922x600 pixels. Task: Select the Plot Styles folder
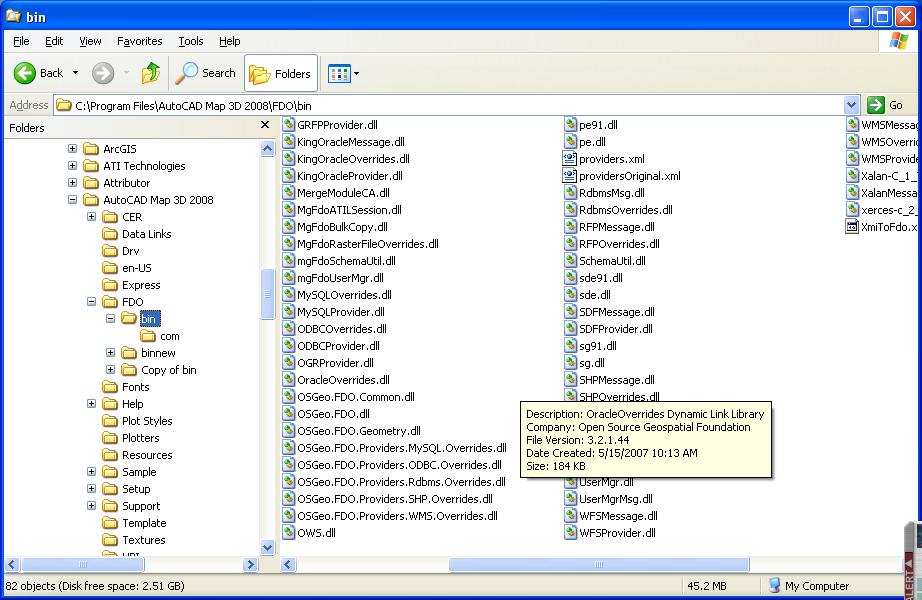point(147,421)
